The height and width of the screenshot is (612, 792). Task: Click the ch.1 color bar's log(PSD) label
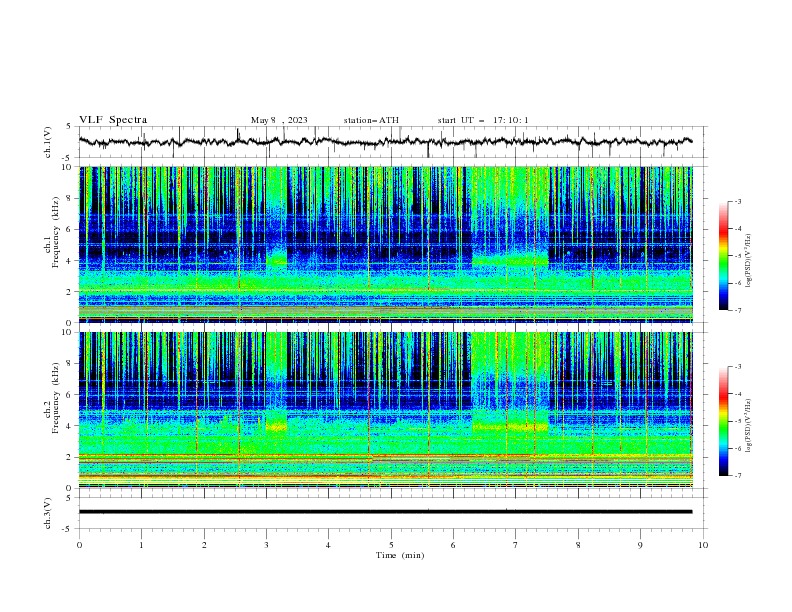coord(749,261)
